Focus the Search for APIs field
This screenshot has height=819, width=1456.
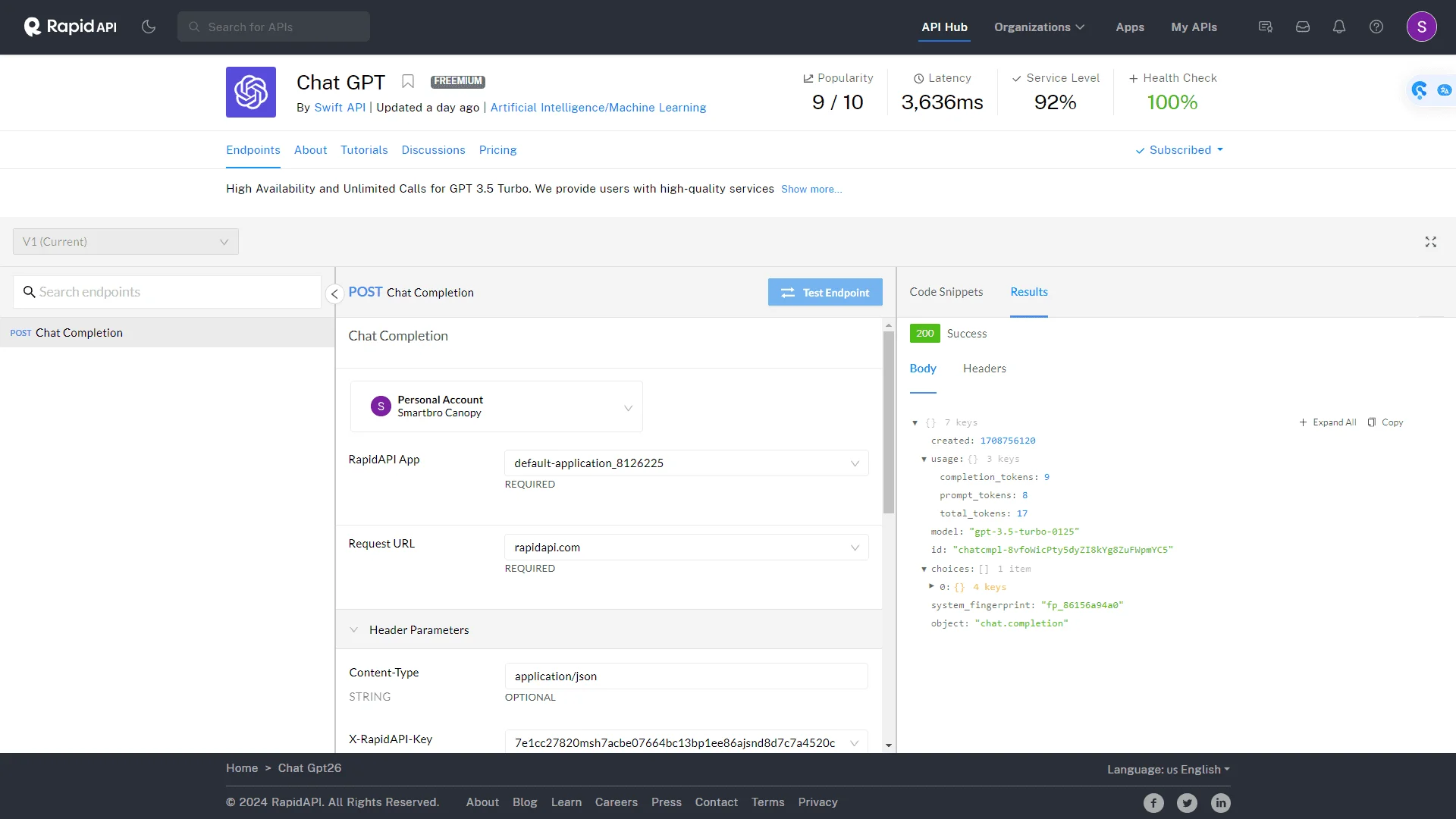pos(274,27)
